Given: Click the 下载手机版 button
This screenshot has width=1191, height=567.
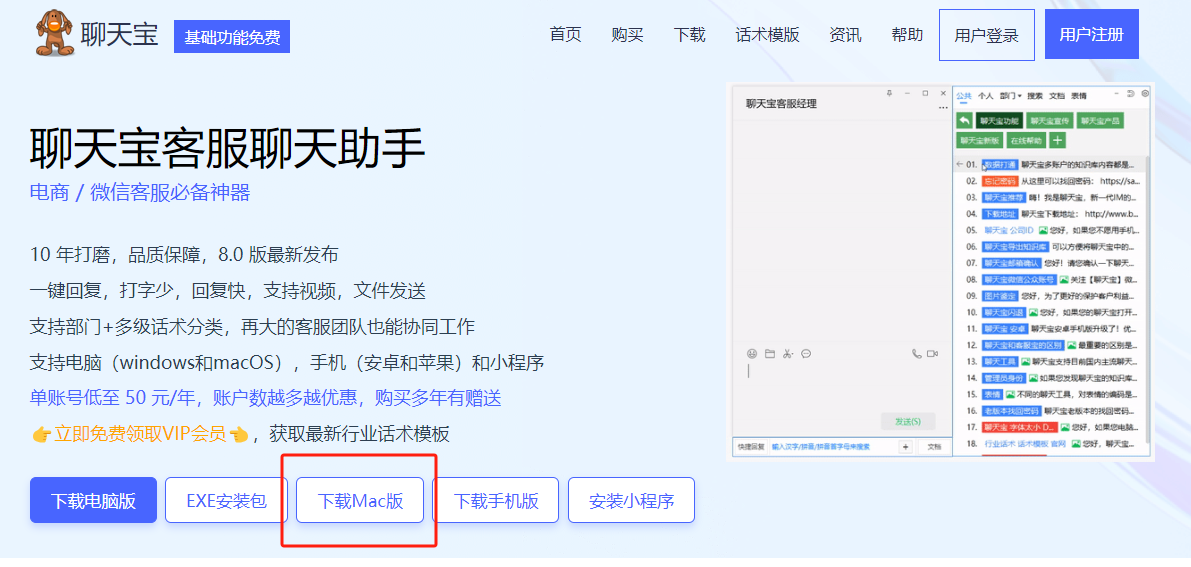Looking at the screenshot, I should tap(496, 500).
